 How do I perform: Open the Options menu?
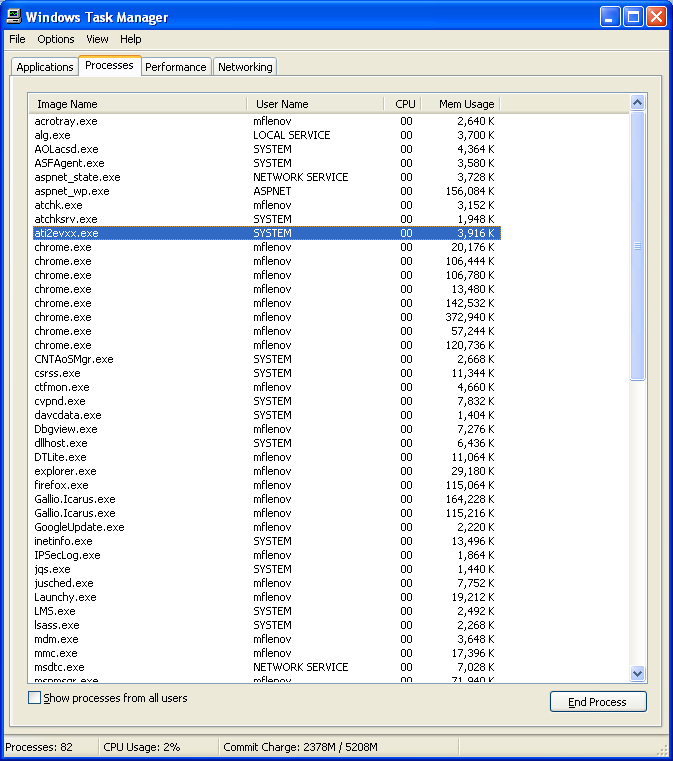tap(56, 39)
